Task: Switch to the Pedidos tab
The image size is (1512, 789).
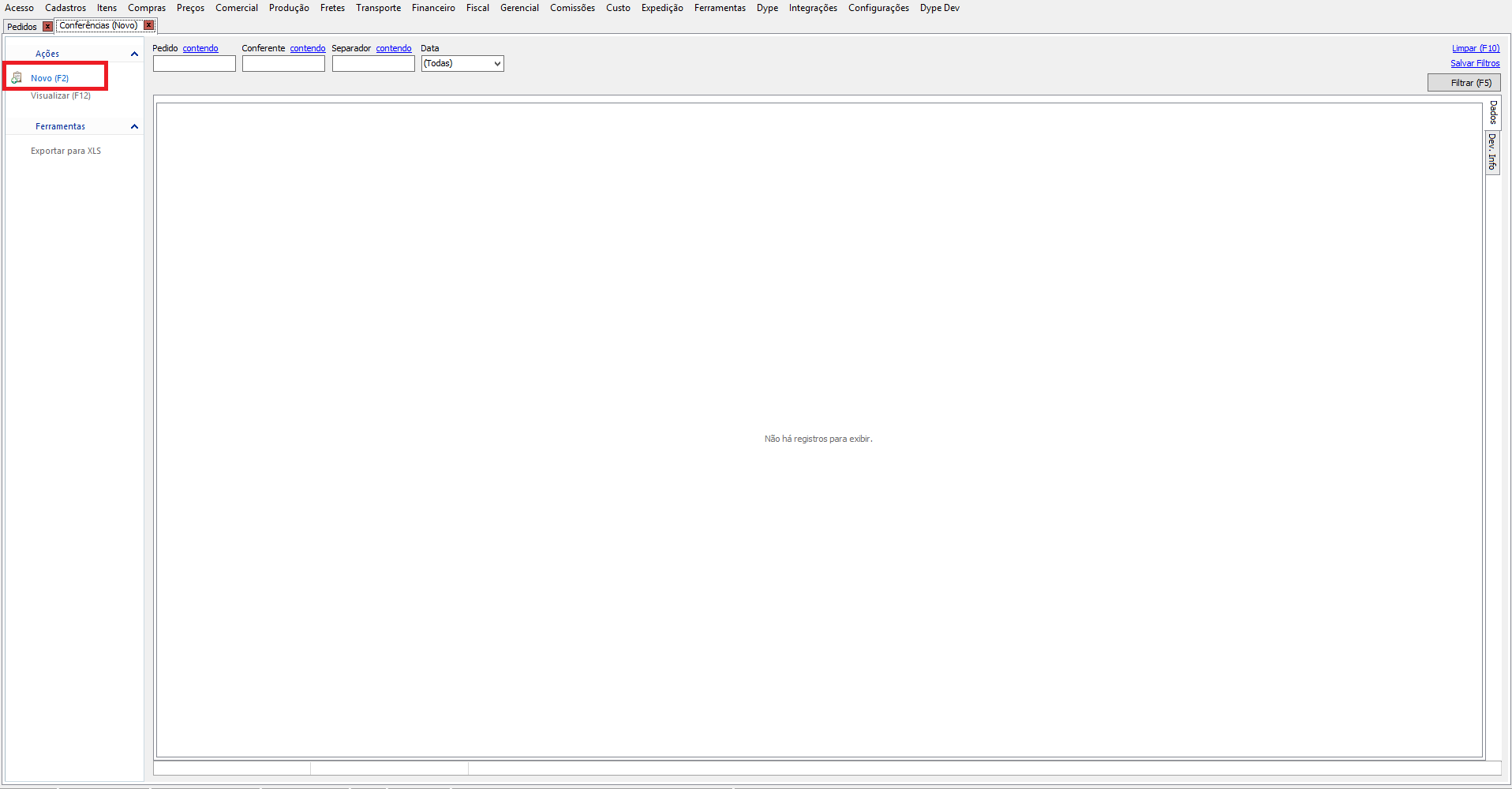Action: point(22,26)
